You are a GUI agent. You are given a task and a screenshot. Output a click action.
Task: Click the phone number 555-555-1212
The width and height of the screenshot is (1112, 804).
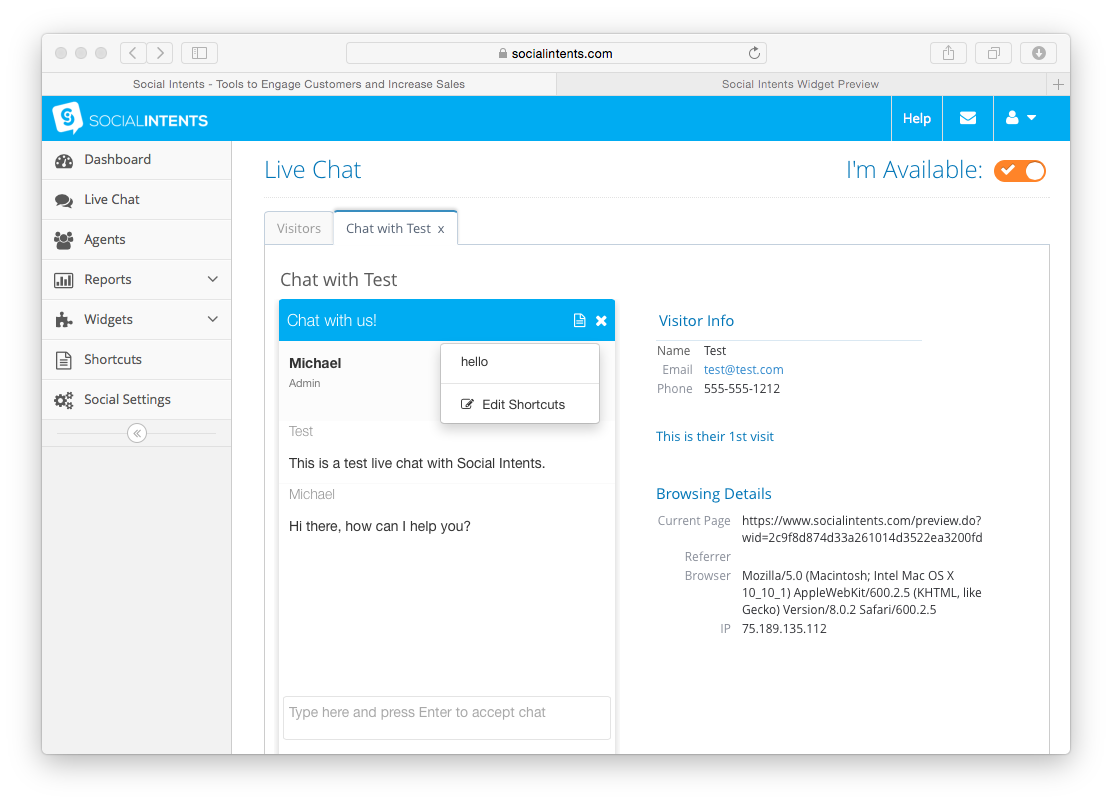pyautogui.click(x=742, y=389)
